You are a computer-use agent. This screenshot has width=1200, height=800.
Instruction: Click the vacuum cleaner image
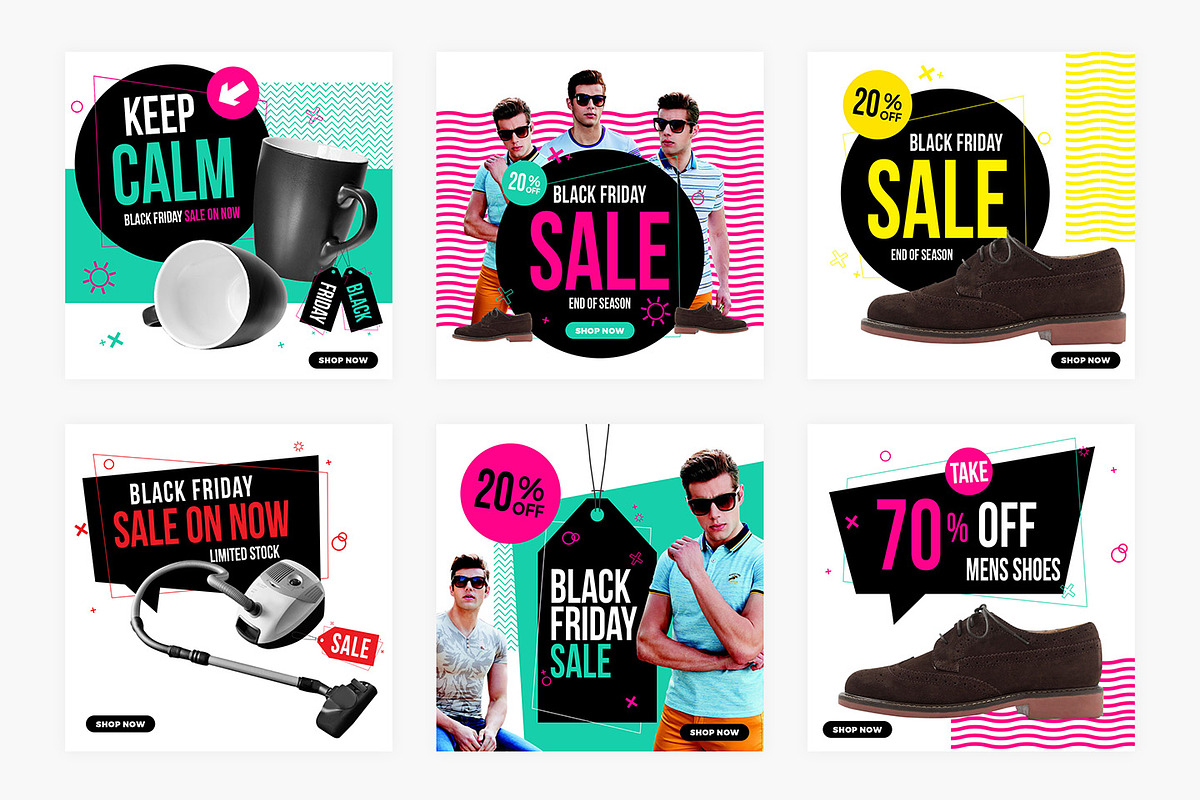click(x=252, y=641)
